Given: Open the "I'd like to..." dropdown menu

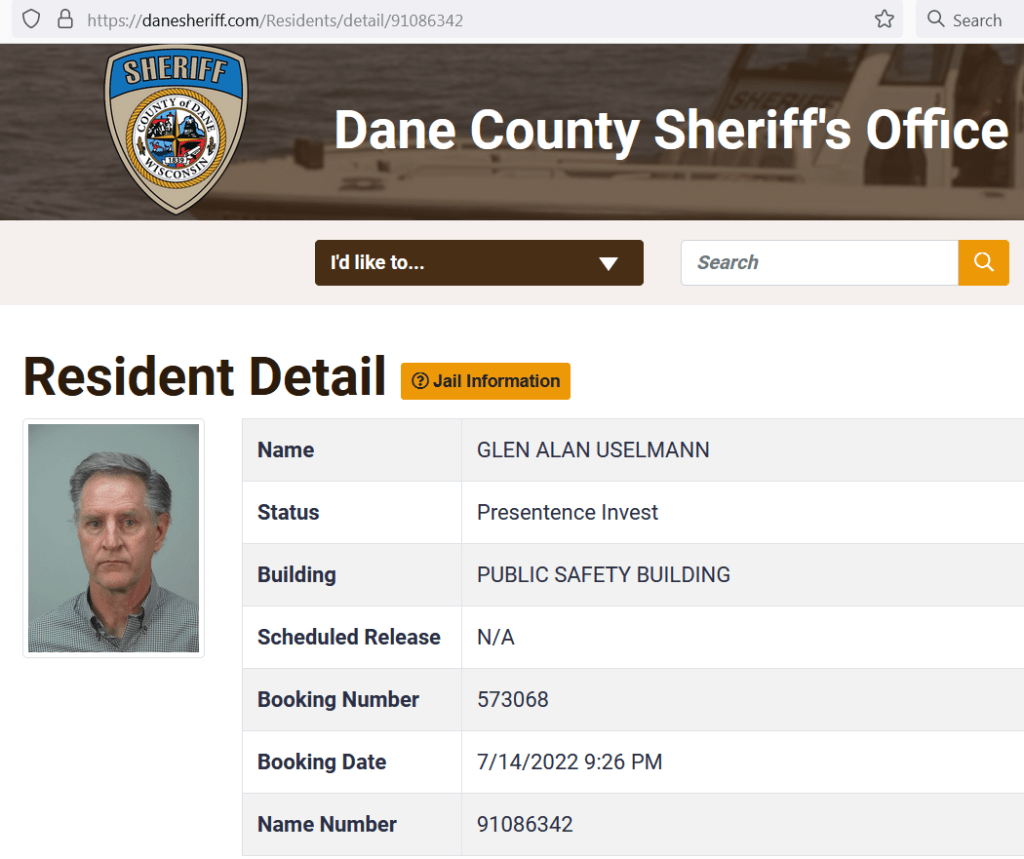Looking at the screenshot, I should pyautogui.click(x=478, y=263).
